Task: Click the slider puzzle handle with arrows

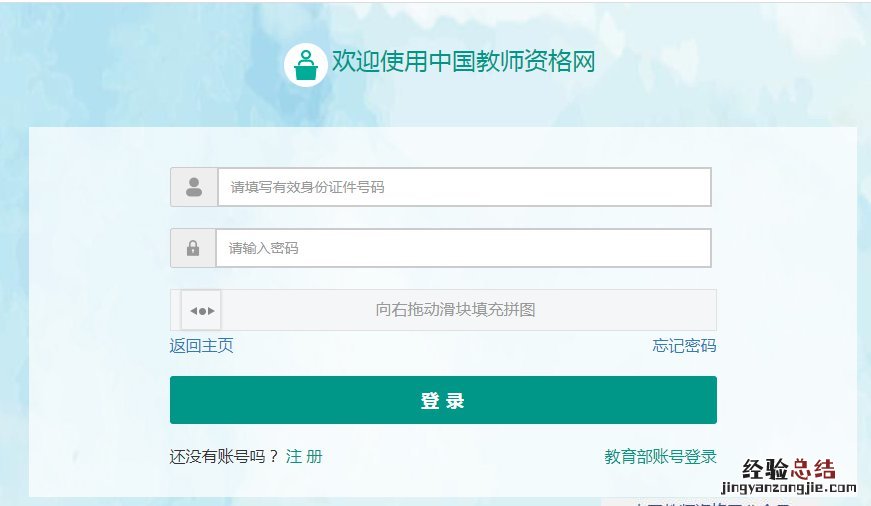Action: point(201,310)
